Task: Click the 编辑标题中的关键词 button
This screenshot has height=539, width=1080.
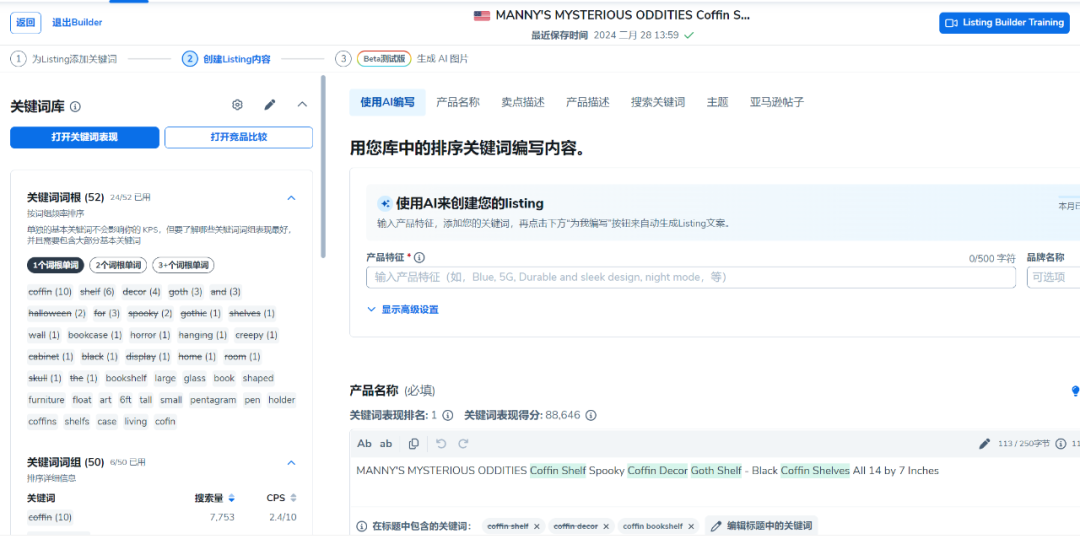Action: coord(761,526)
